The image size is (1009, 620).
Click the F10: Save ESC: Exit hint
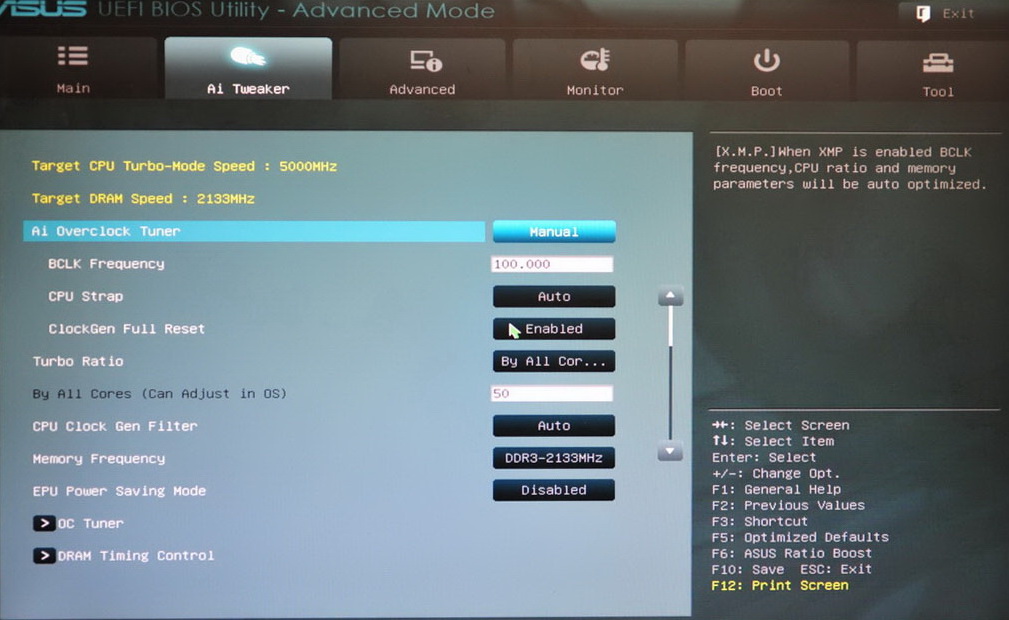pyautogui.click(x=791, y=569)
